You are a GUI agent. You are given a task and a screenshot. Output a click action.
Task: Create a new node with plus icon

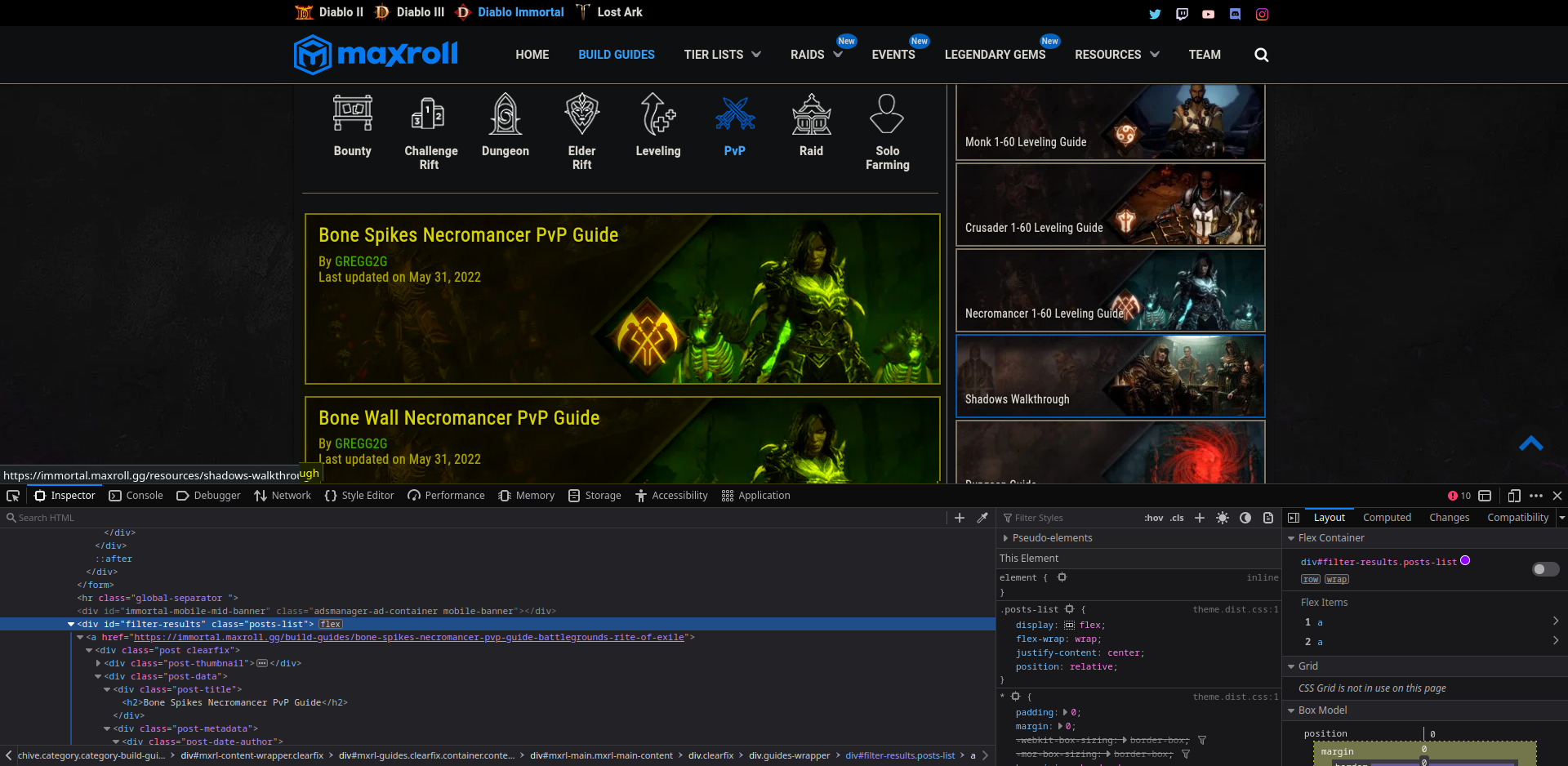point(960,518)
